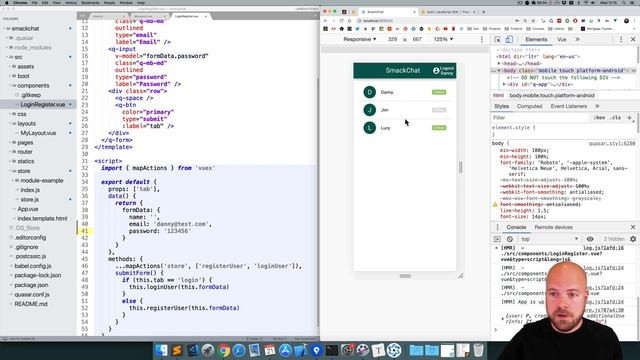The image size is (640, 360).
Task: Click Danny's avatar in the user list
Action: [x=369, y=92]
